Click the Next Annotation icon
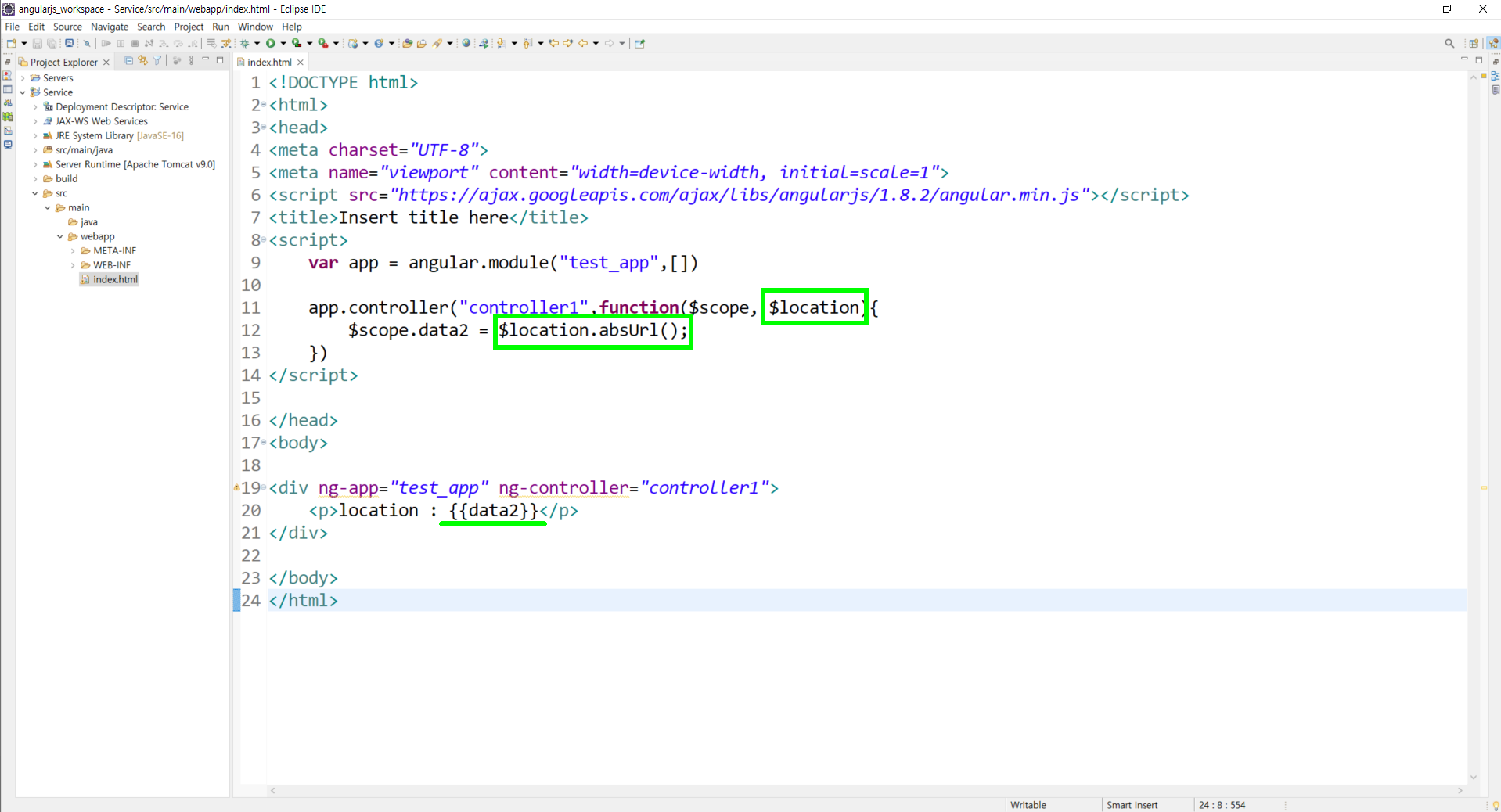The image size is (1501, 812). (x=502, y=44)
